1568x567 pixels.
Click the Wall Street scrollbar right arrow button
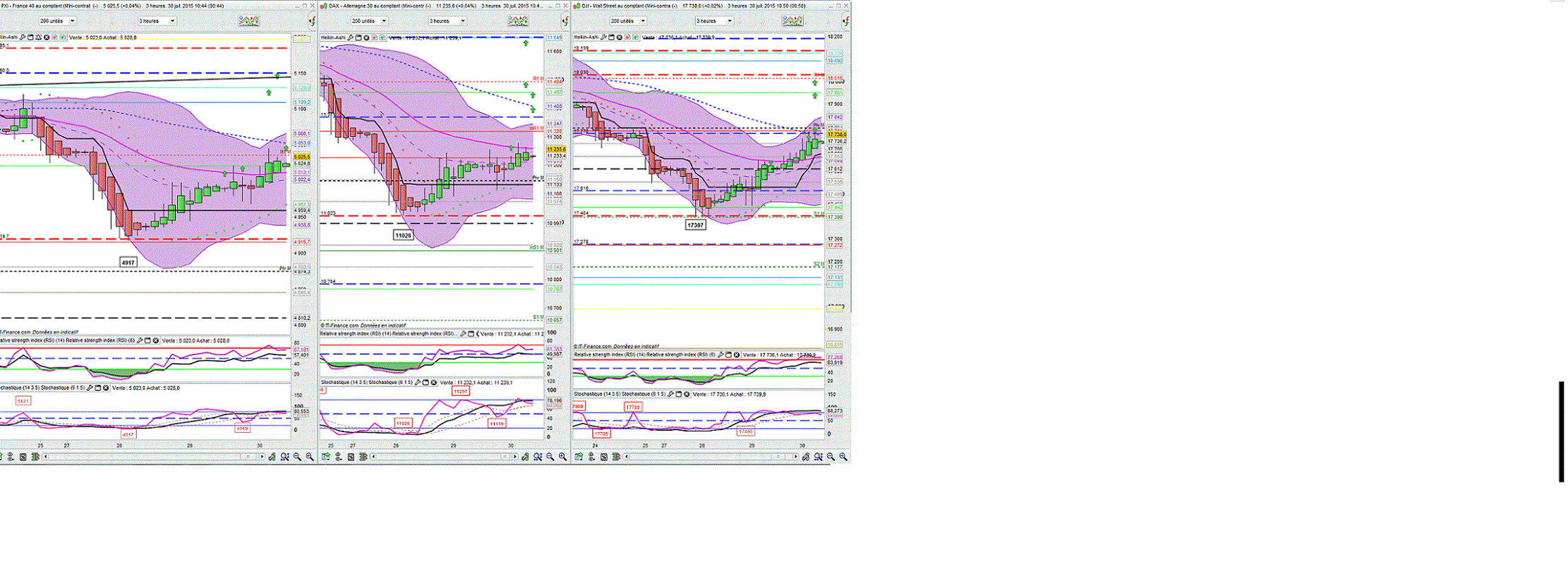point(795,457)
